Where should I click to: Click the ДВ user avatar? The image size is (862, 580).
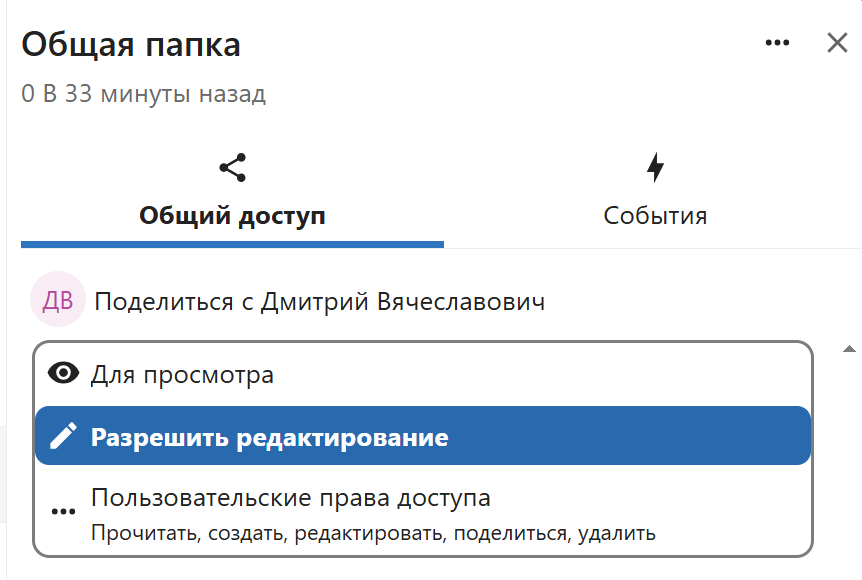coord(58,301)
